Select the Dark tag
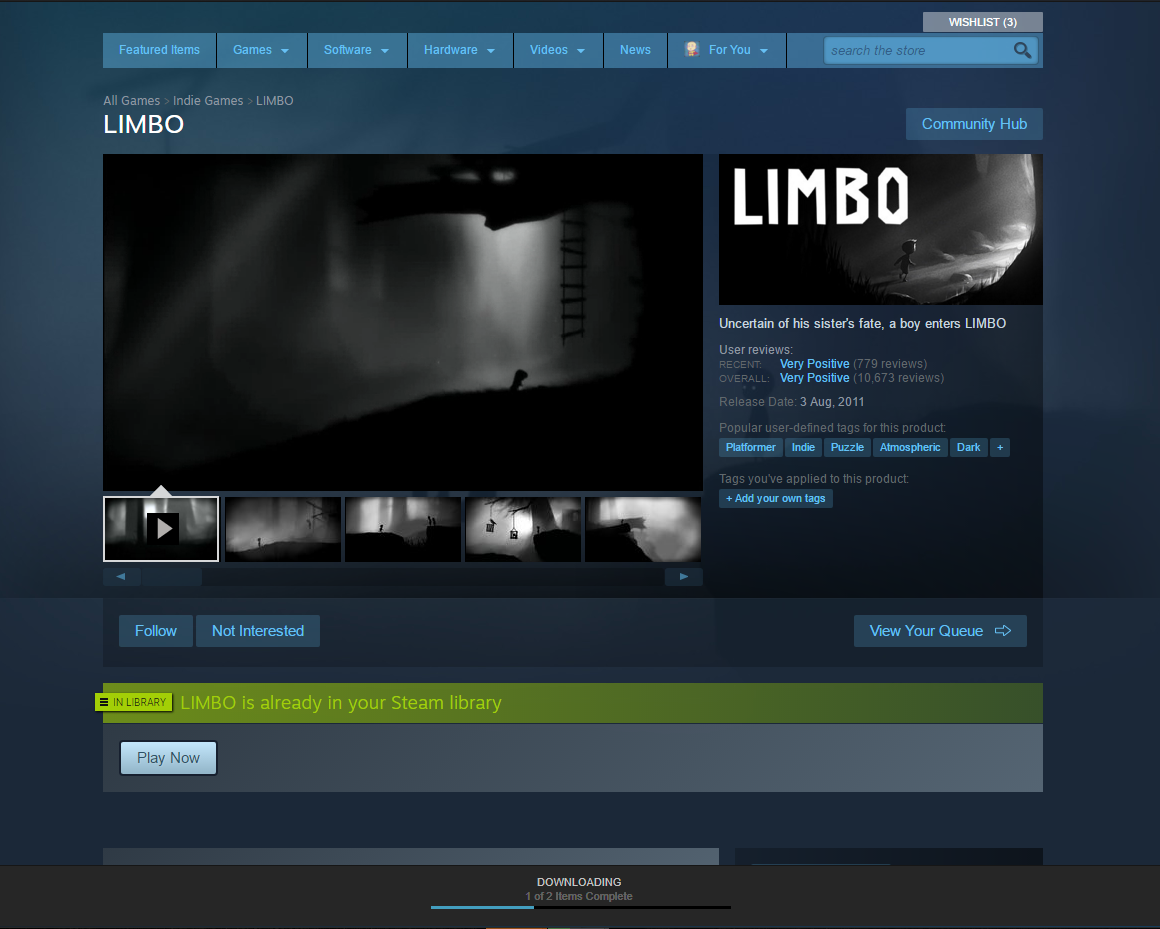 (968, 447)
